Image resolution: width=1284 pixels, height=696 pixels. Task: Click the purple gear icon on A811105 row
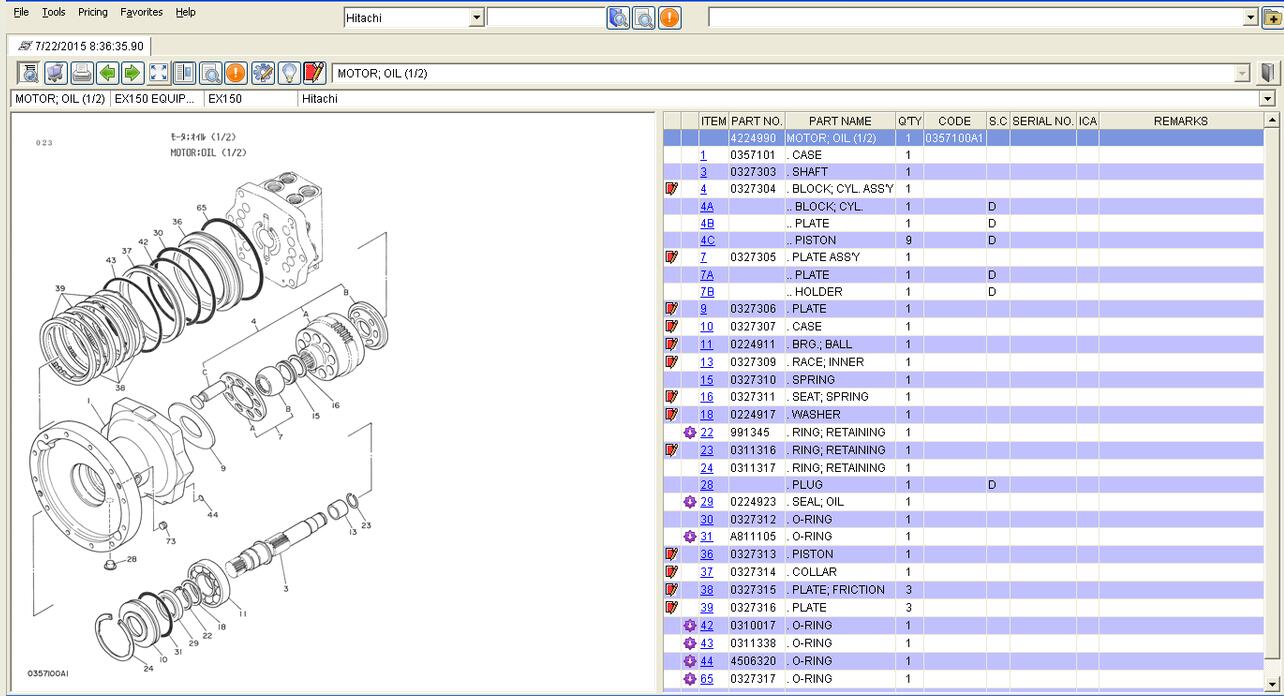pos(690,536)
